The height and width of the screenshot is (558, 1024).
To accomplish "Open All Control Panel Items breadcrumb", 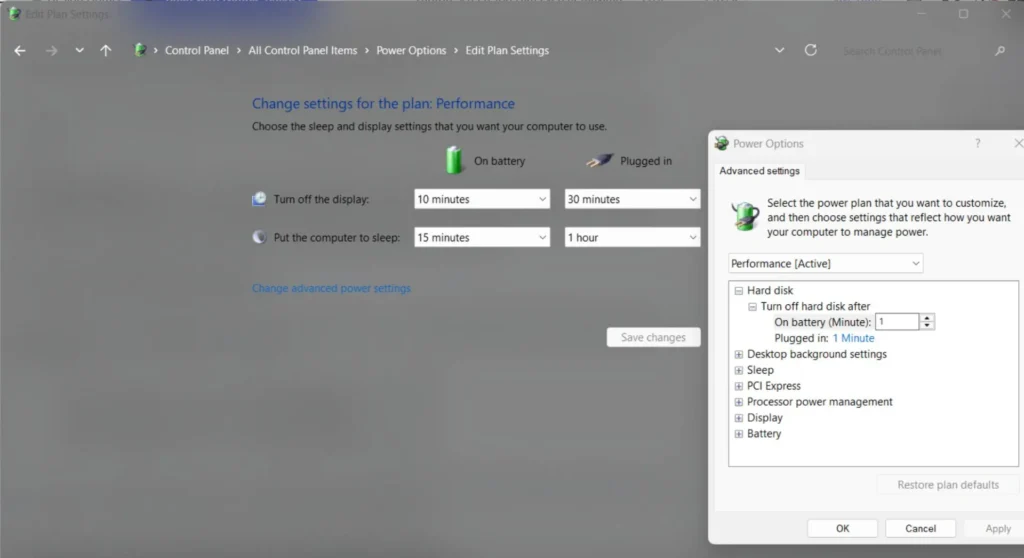I will click(x=302, y=50).
